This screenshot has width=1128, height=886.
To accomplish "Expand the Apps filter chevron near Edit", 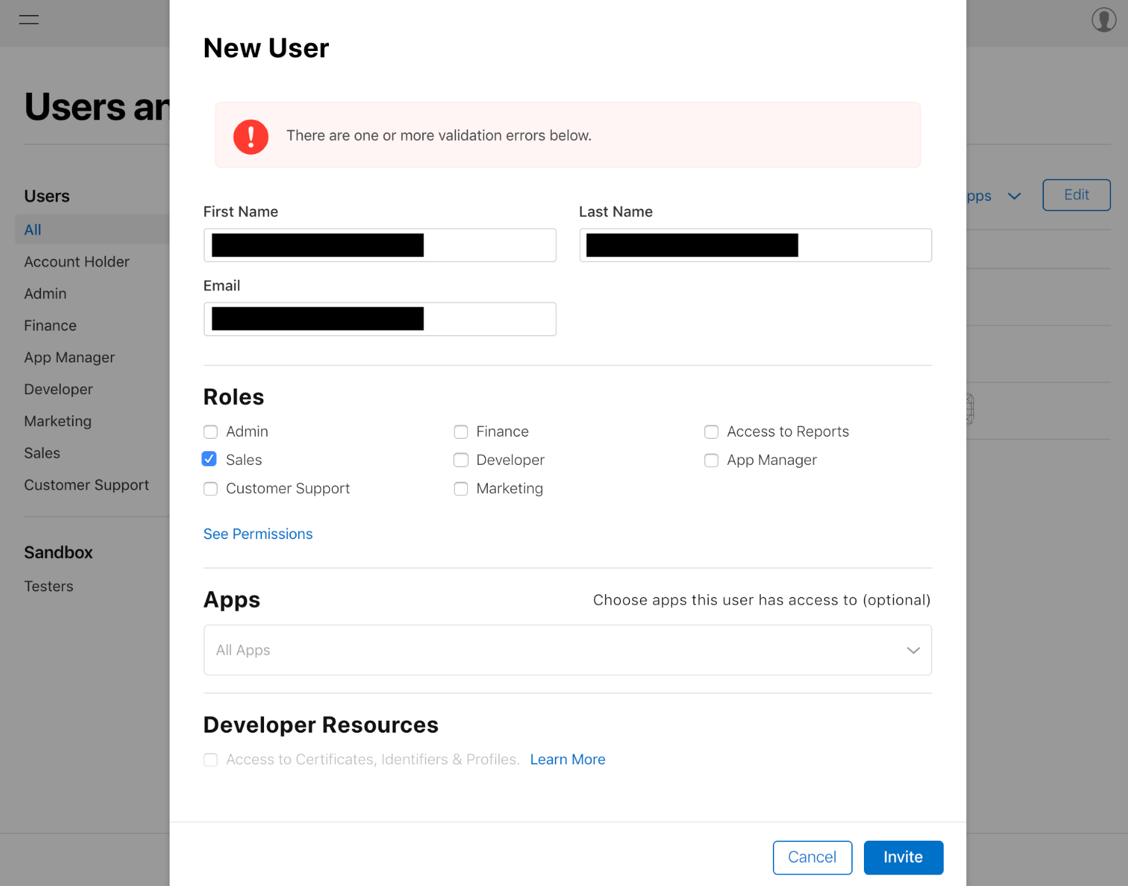I will (1014, 195).
